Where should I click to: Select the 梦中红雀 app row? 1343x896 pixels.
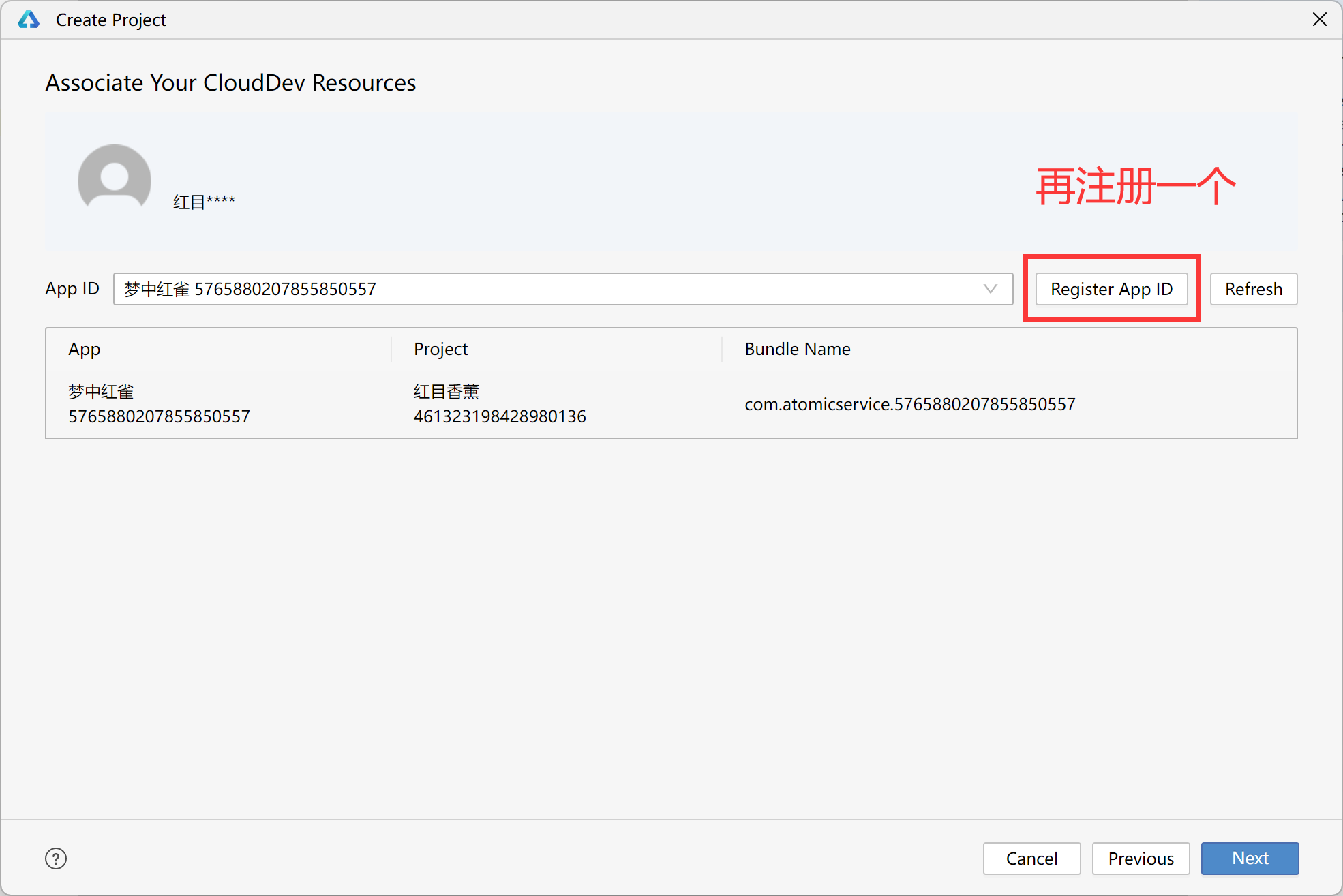tap(159, 404)
